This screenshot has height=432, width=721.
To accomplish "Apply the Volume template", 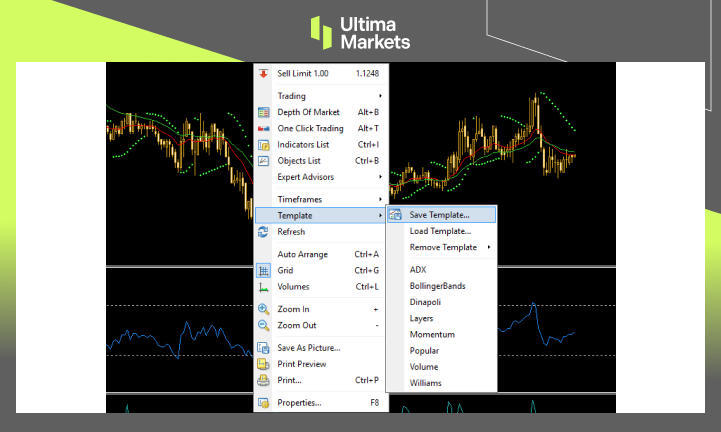I will click(441, 367).
